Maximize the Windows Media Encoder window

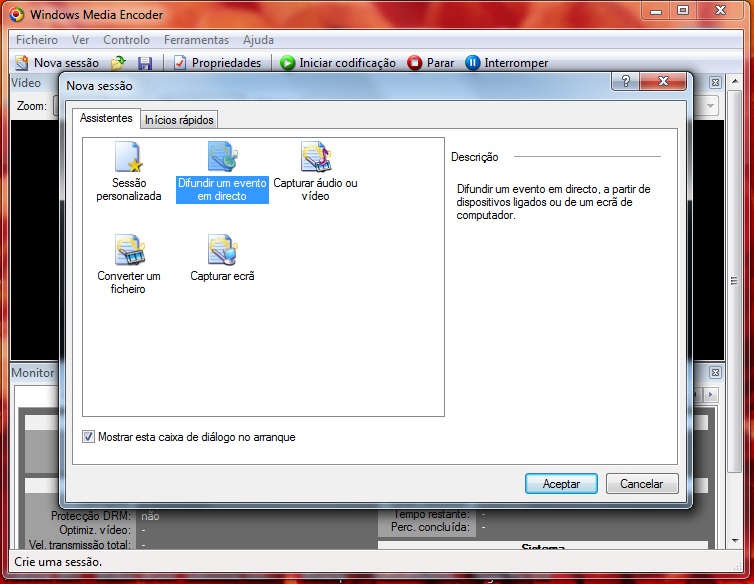point(683,11)
